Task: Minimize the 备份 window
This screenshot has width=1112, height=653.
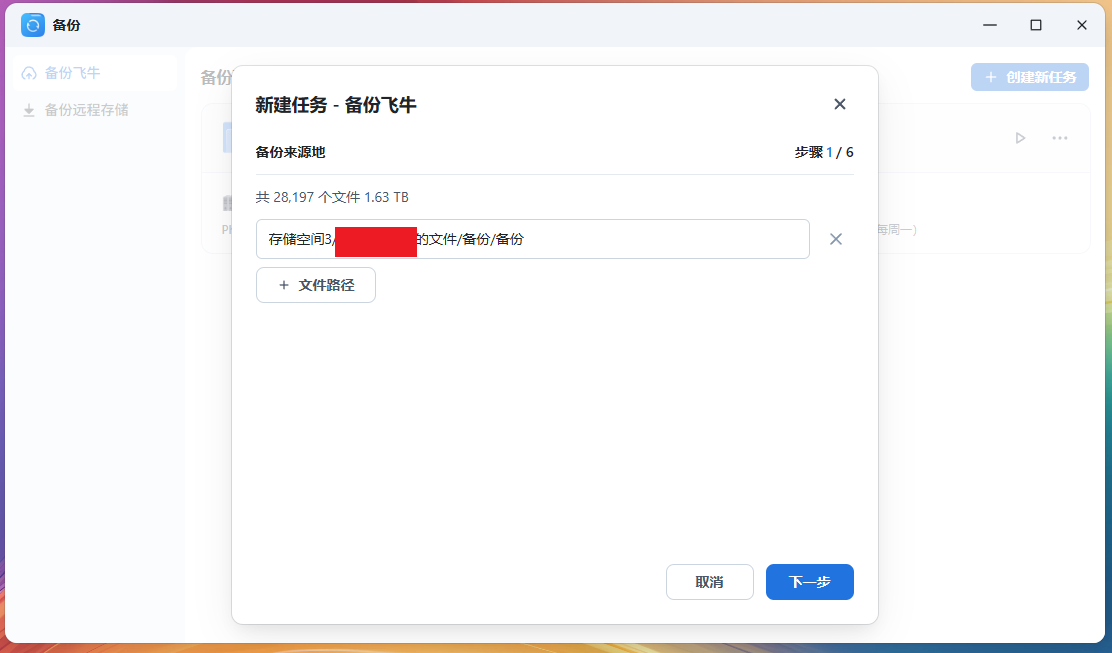Action: click(x=989, y=25)
